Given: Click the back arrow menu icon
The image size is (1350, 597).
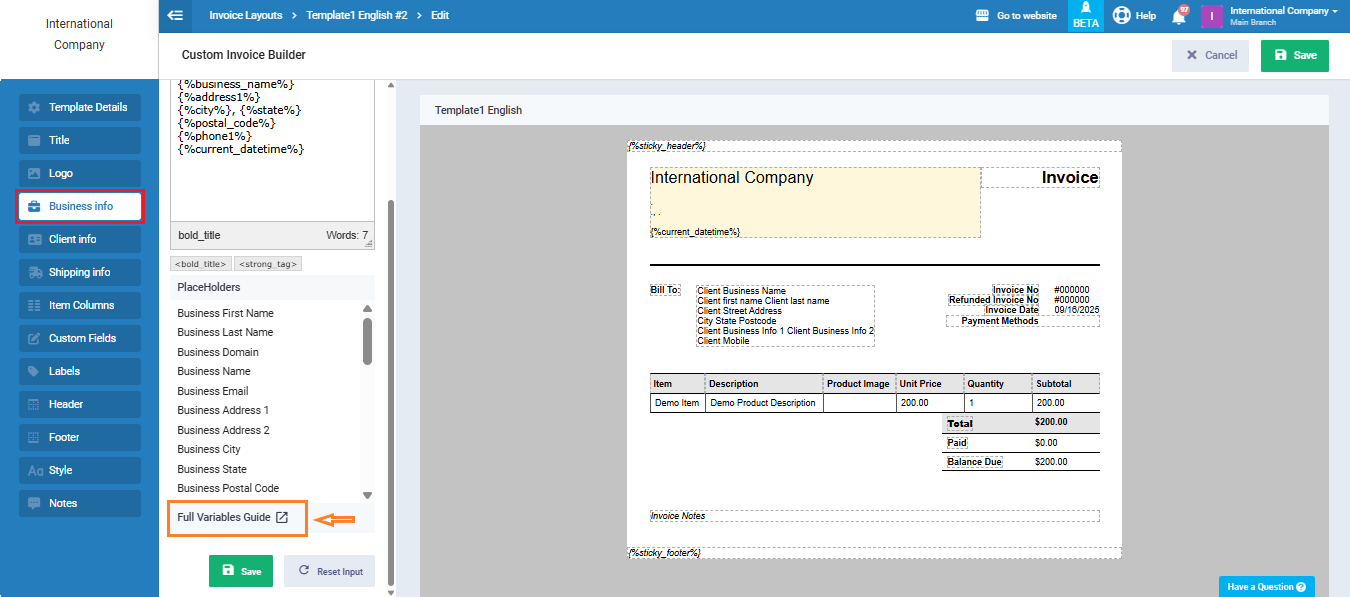Looking at the screenshot, I should (x=176, y=15).
